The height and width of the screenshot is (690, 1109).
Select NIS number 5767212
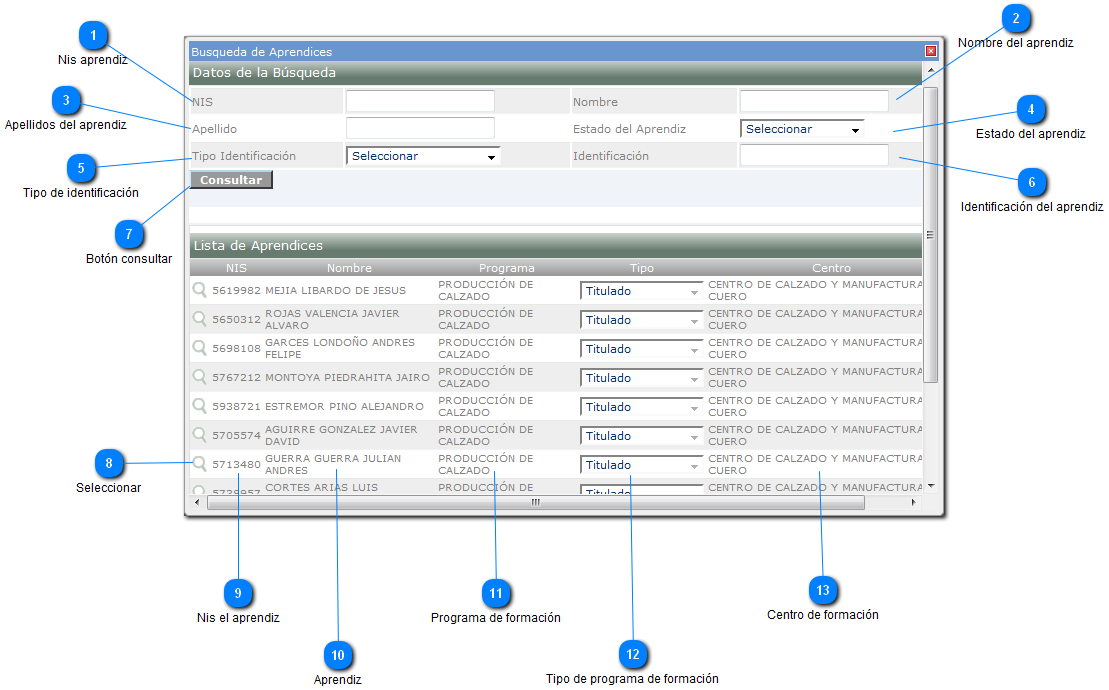[x=236, y=378]
